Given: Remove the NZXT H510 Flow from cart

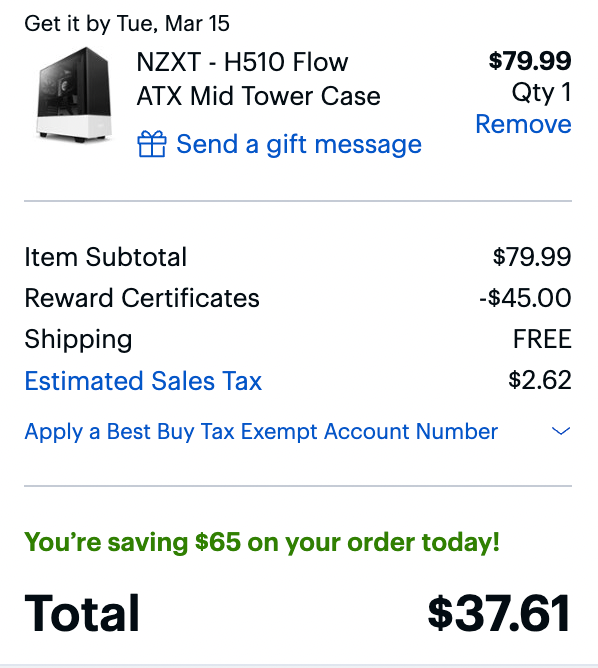Looking at the screenshot, I should click(523, 124).
